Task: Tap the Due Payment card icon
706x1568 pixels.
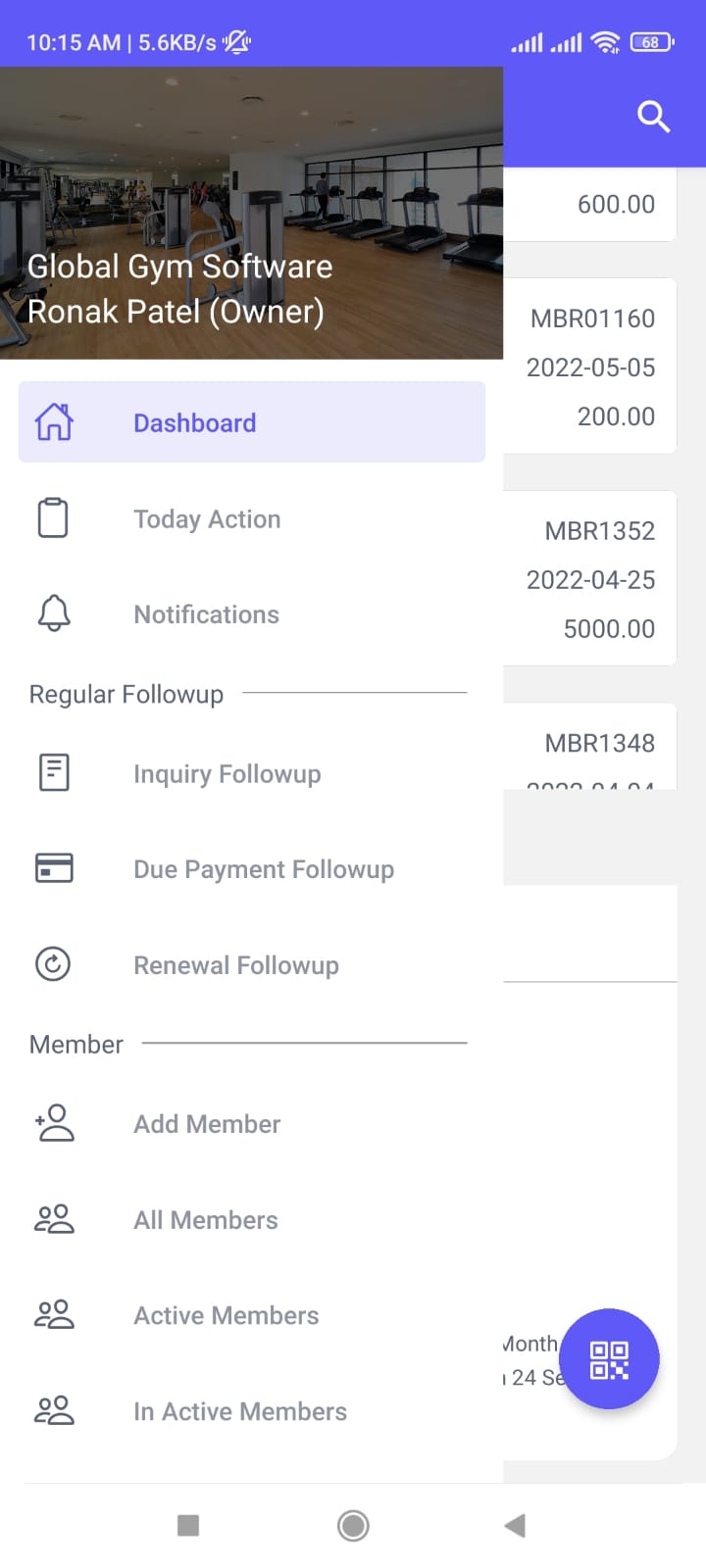Action: (x=54, y=868)
